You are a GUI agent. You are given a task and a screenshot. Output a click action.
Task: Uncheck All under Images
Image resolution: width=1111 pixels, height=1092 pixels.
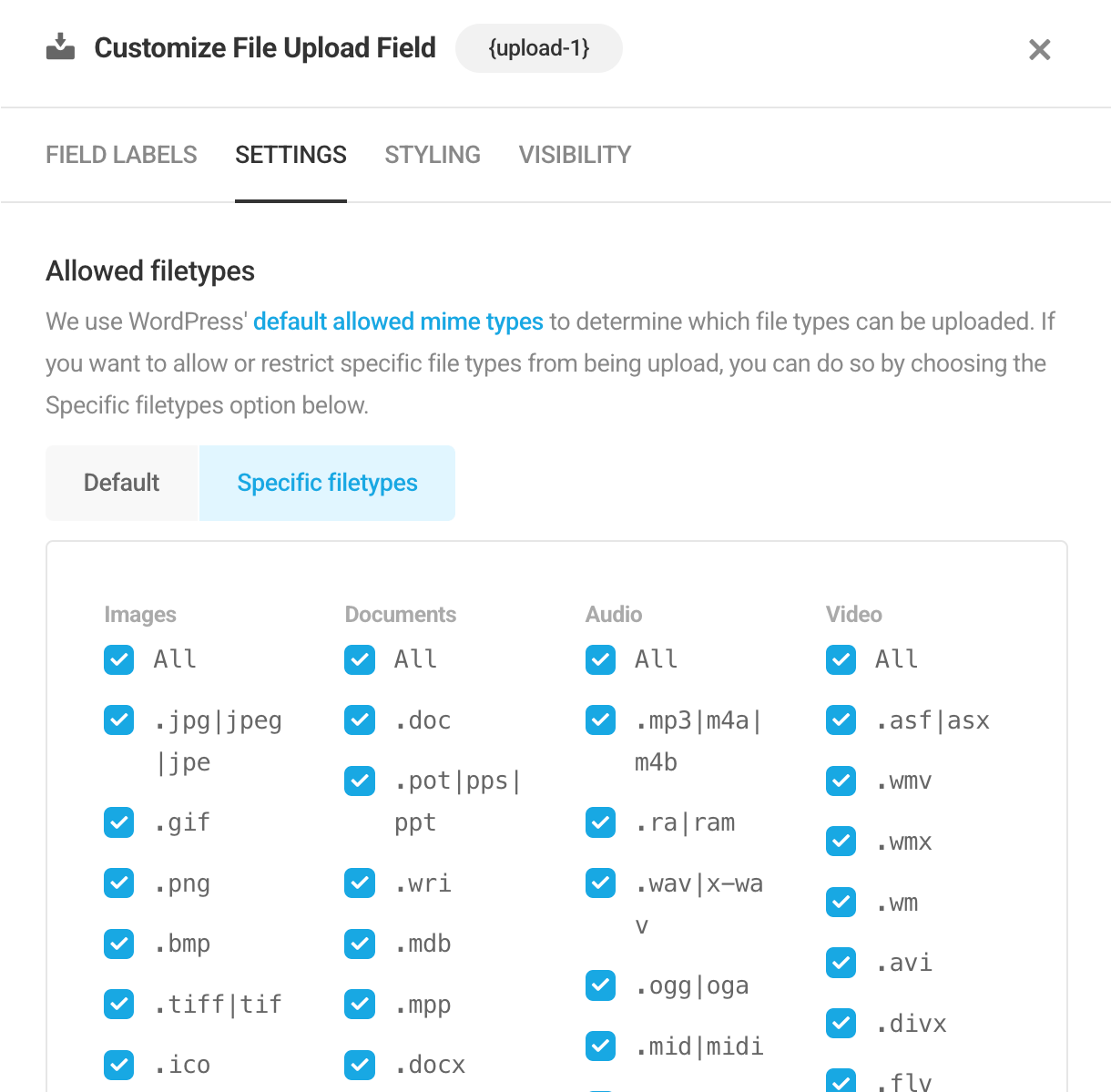click(119, 660)
